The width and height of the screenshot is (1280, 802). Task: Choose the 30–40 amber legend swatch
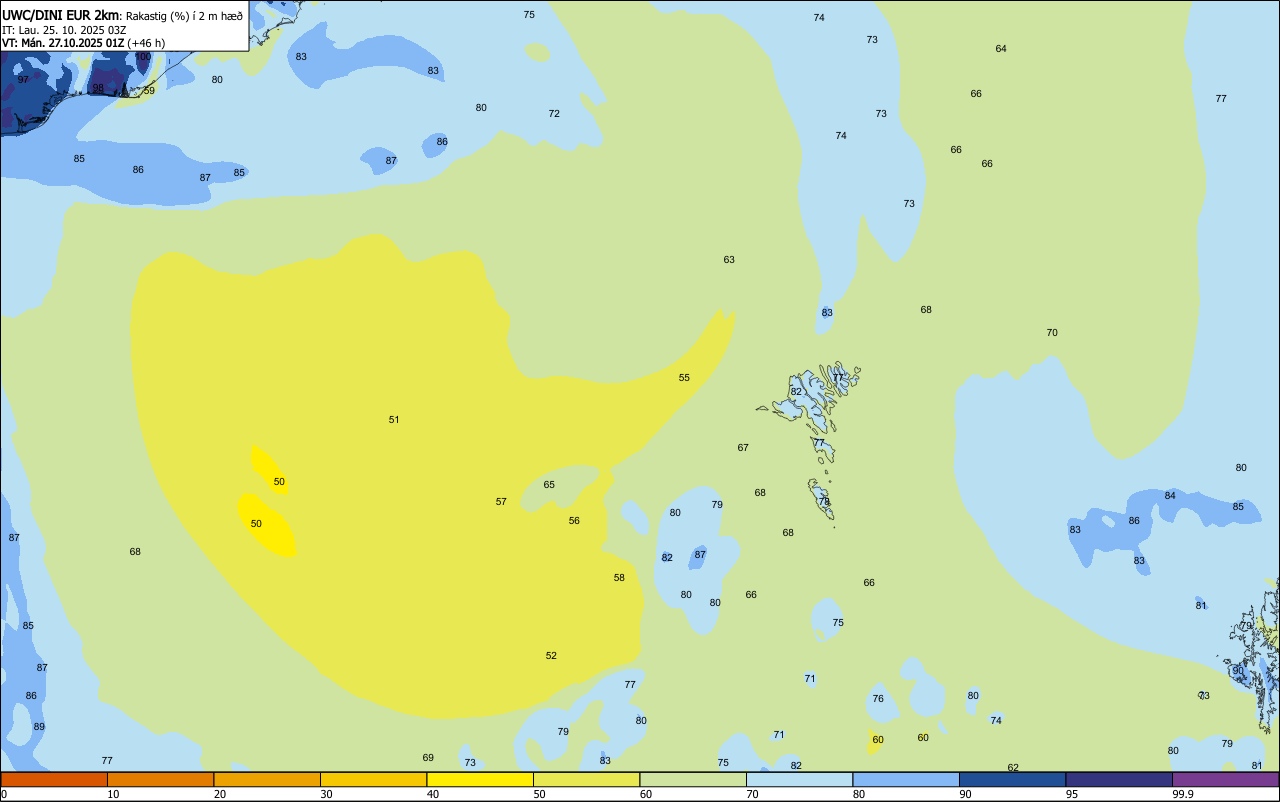373,779
